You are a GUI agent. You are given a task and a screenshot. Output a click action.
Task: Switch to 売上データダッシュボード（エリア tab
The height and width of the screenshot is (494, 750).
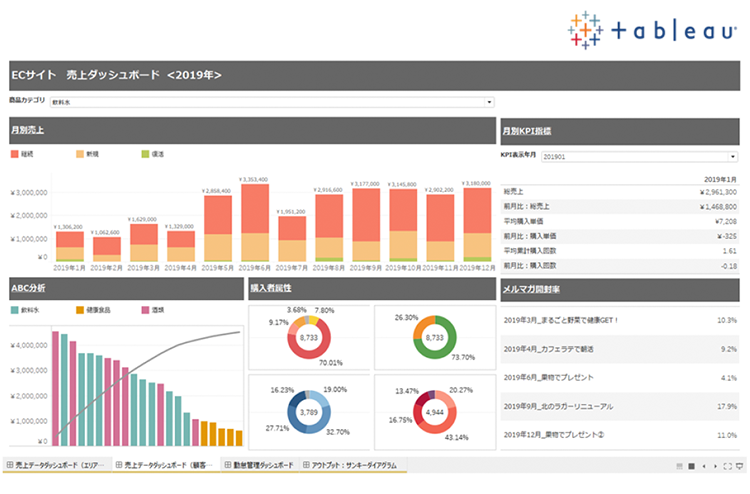(x=60, y=466)
